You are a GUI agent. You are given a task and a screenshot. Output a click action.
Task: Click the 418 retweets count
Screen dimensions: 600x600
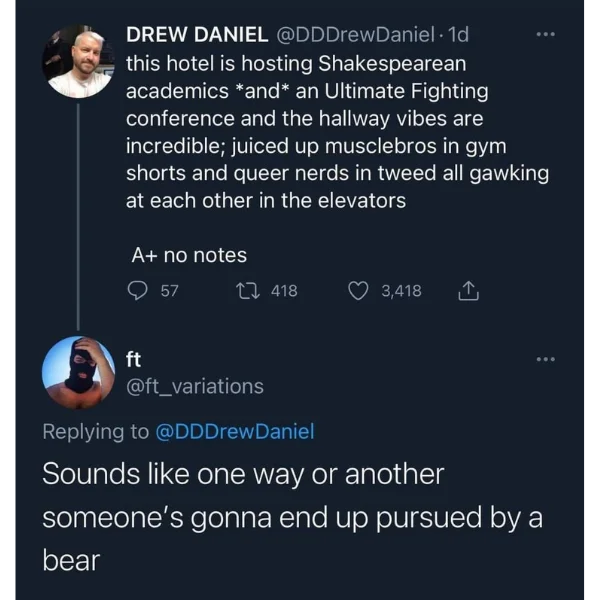pos(284,291)
